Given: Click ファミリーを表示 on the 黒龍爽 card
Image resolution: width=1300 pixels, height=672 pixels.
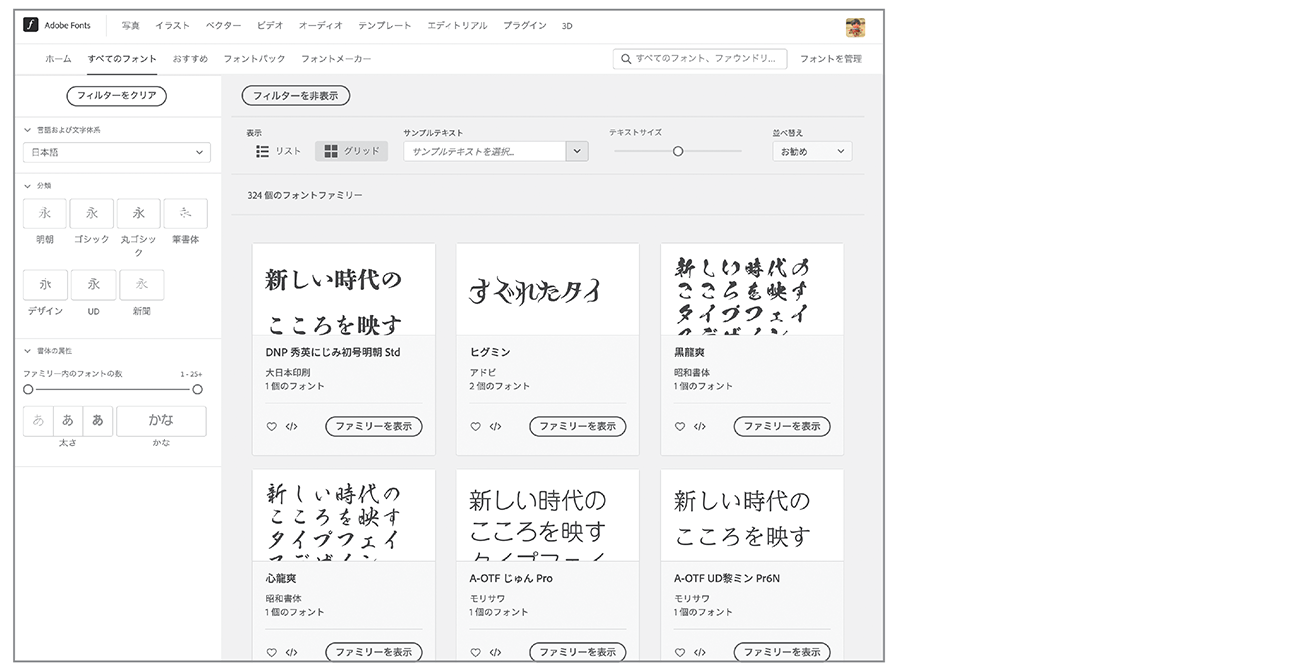Looking at the screenshot, I should (x=782, y=426).
